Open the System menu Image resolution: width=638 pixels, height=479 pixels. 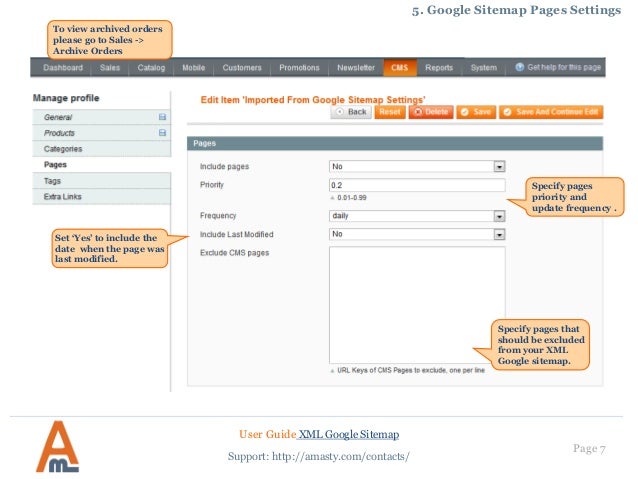tap(484, 68)
